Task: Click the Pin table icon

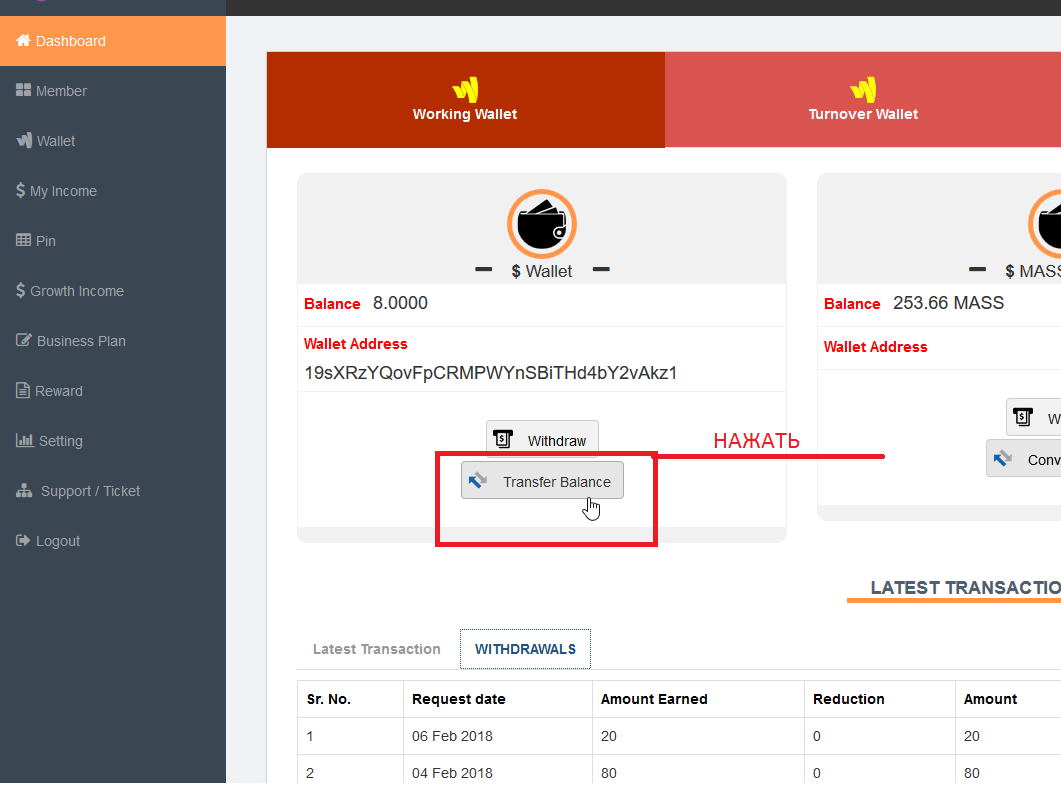Action: point(24,241)
